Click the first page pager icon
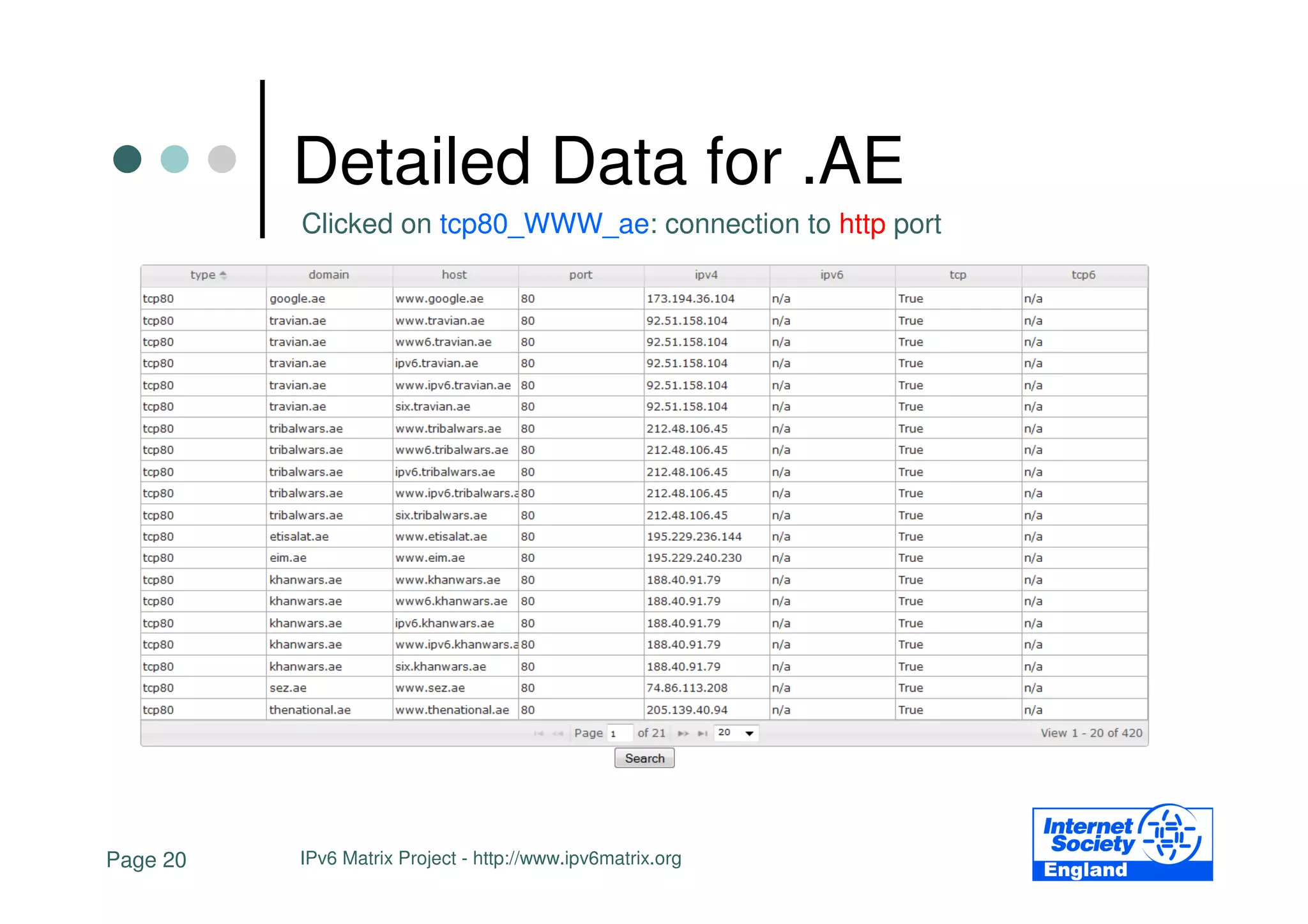The width and height of the screenshot is (1308, 924). (538, 734)
